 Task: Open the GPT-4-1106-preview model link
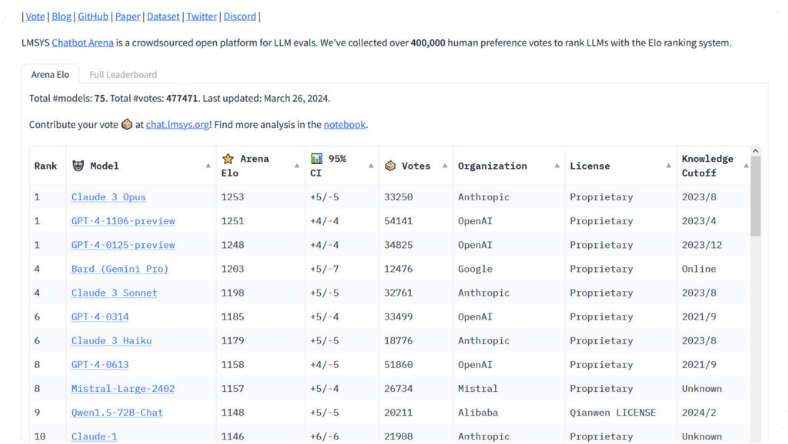point(123,221)
